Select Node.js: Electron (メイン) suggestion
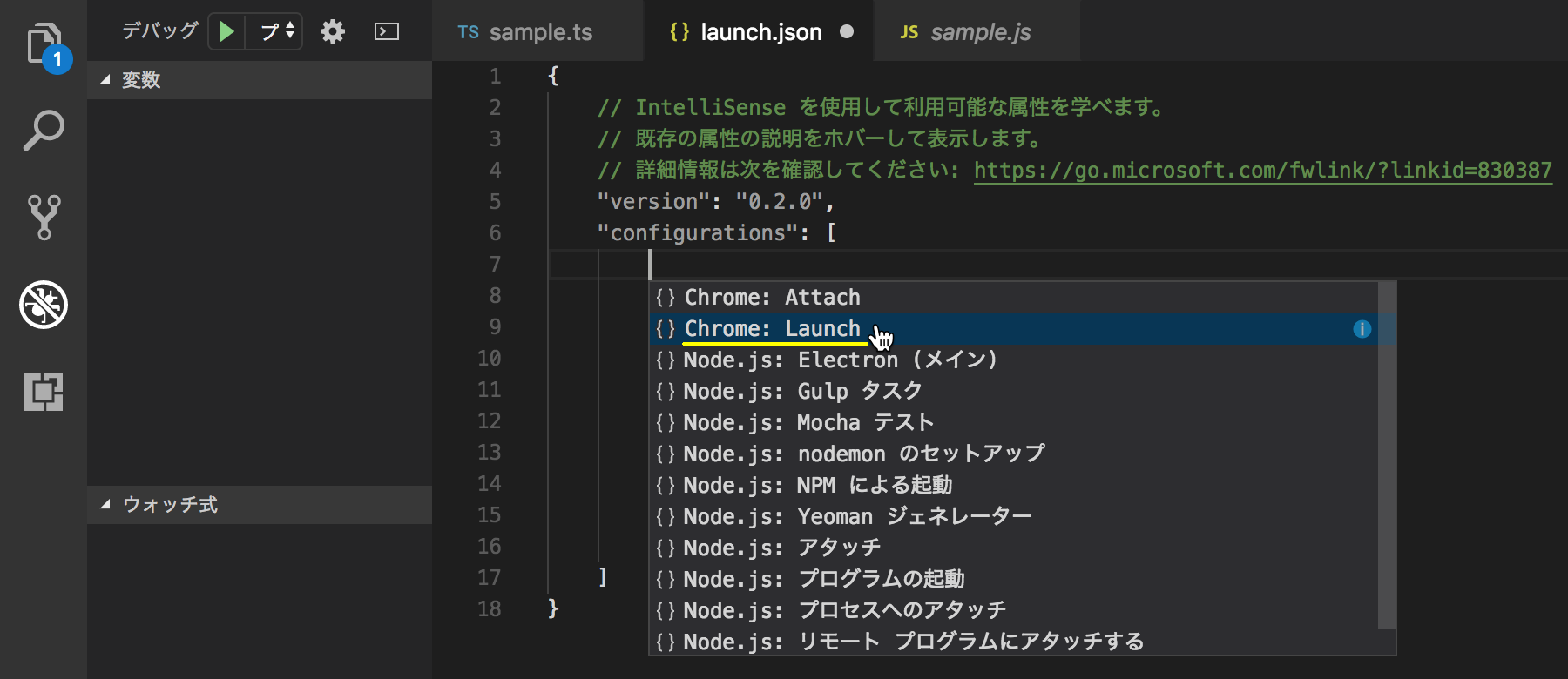The image size is (1568, 679). click(1014, 360)
